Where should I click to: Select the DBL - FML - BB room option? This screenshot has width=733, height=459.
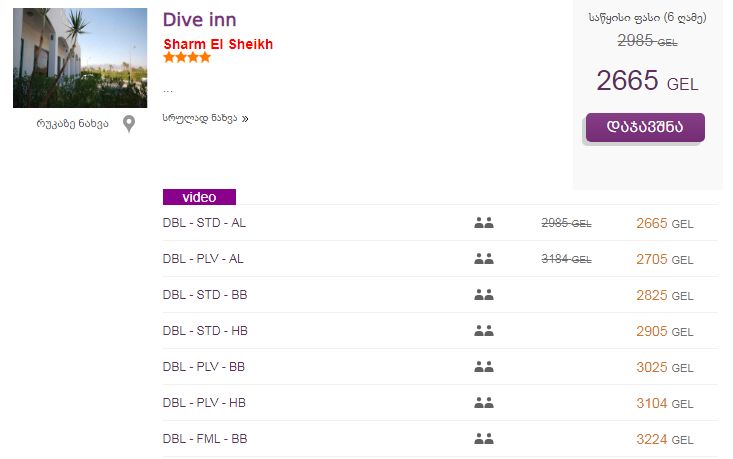pos(205,439)
